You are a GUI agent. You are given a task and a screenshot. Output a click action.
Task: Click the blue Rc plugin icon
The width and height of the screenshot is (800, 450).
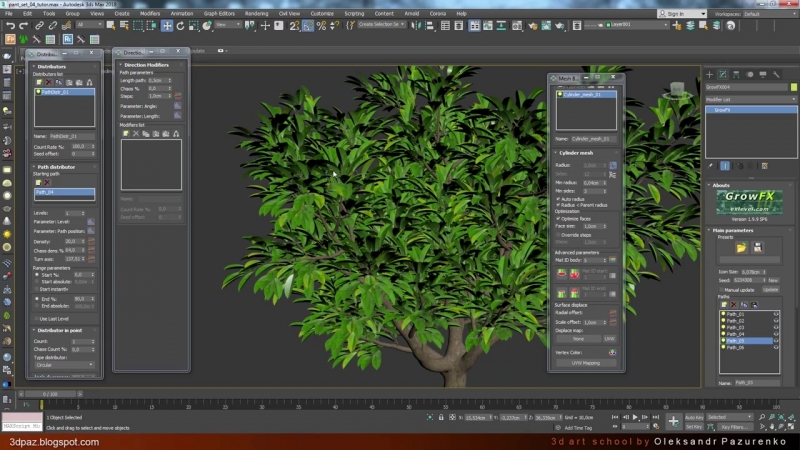pos(67,39)
